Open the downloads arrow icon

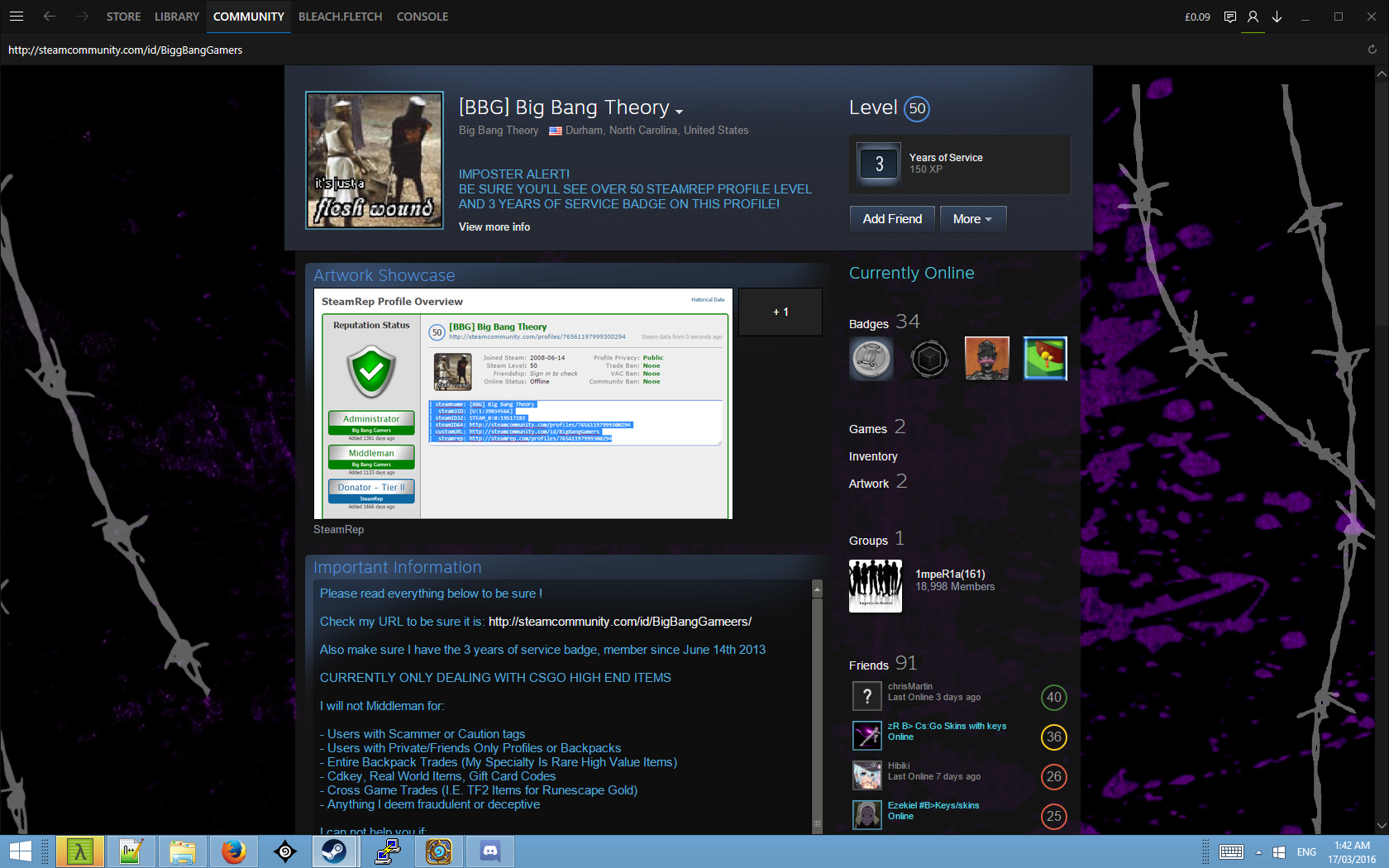click(x=1277, y=17)
